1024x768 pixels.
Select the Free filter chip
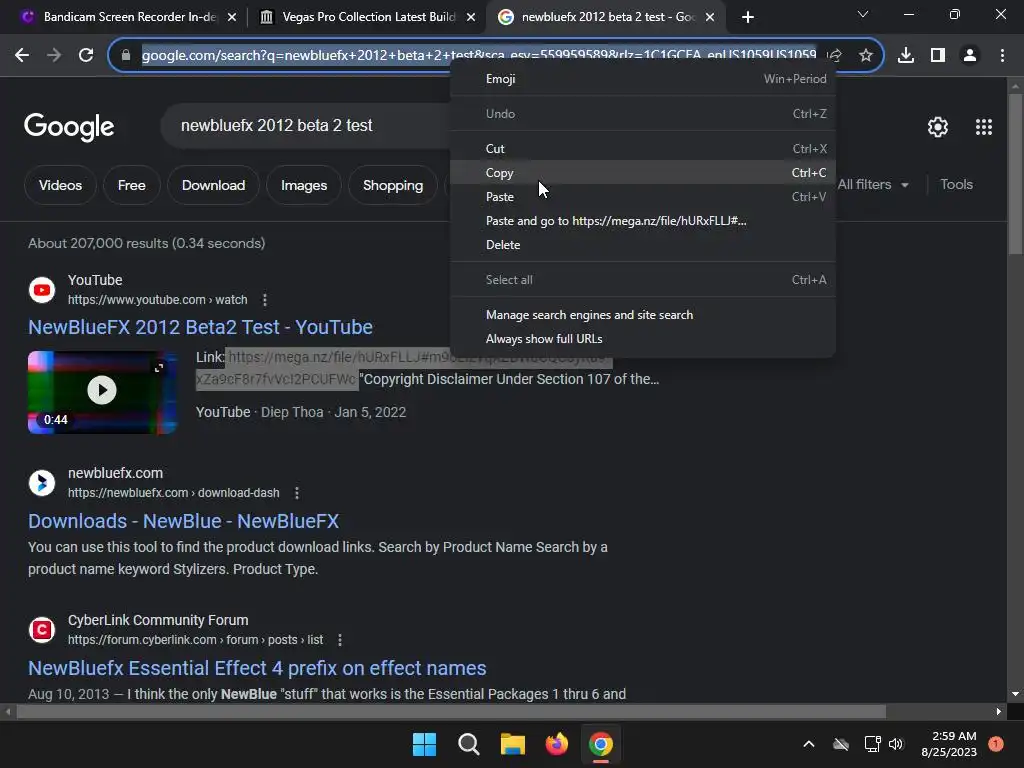131,185
